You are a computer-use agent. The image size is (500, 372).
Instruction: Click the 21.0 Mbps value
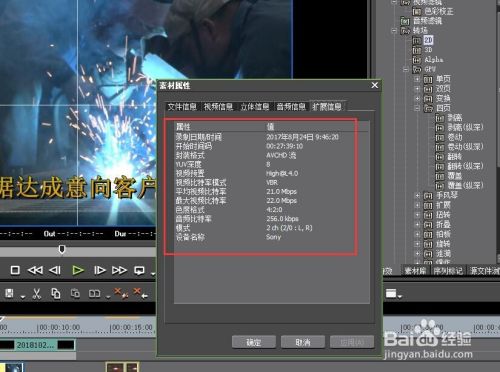click(282, 192)
